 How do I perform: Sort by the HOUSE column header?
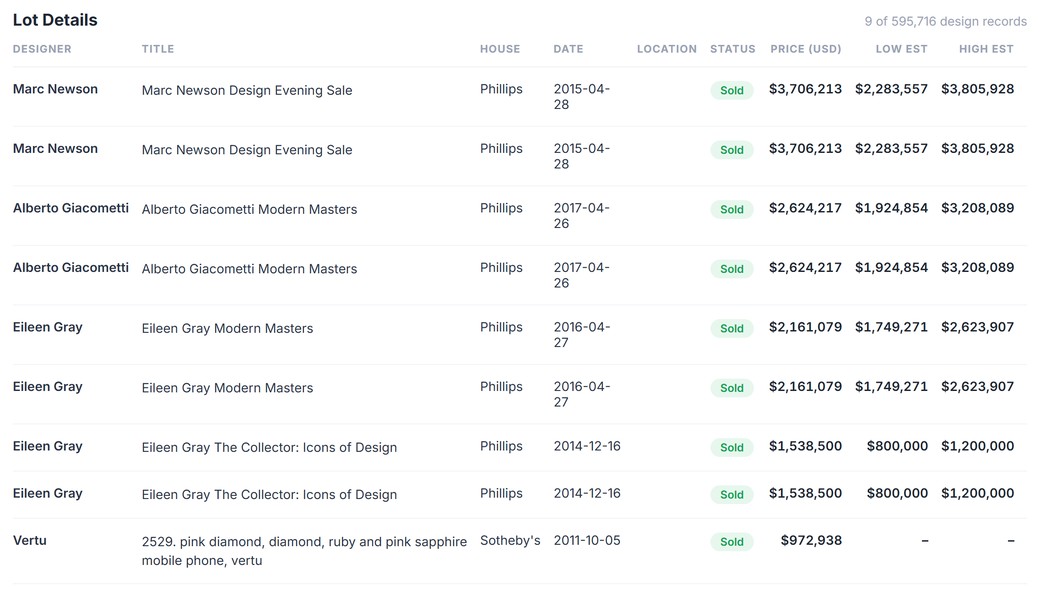500,49
